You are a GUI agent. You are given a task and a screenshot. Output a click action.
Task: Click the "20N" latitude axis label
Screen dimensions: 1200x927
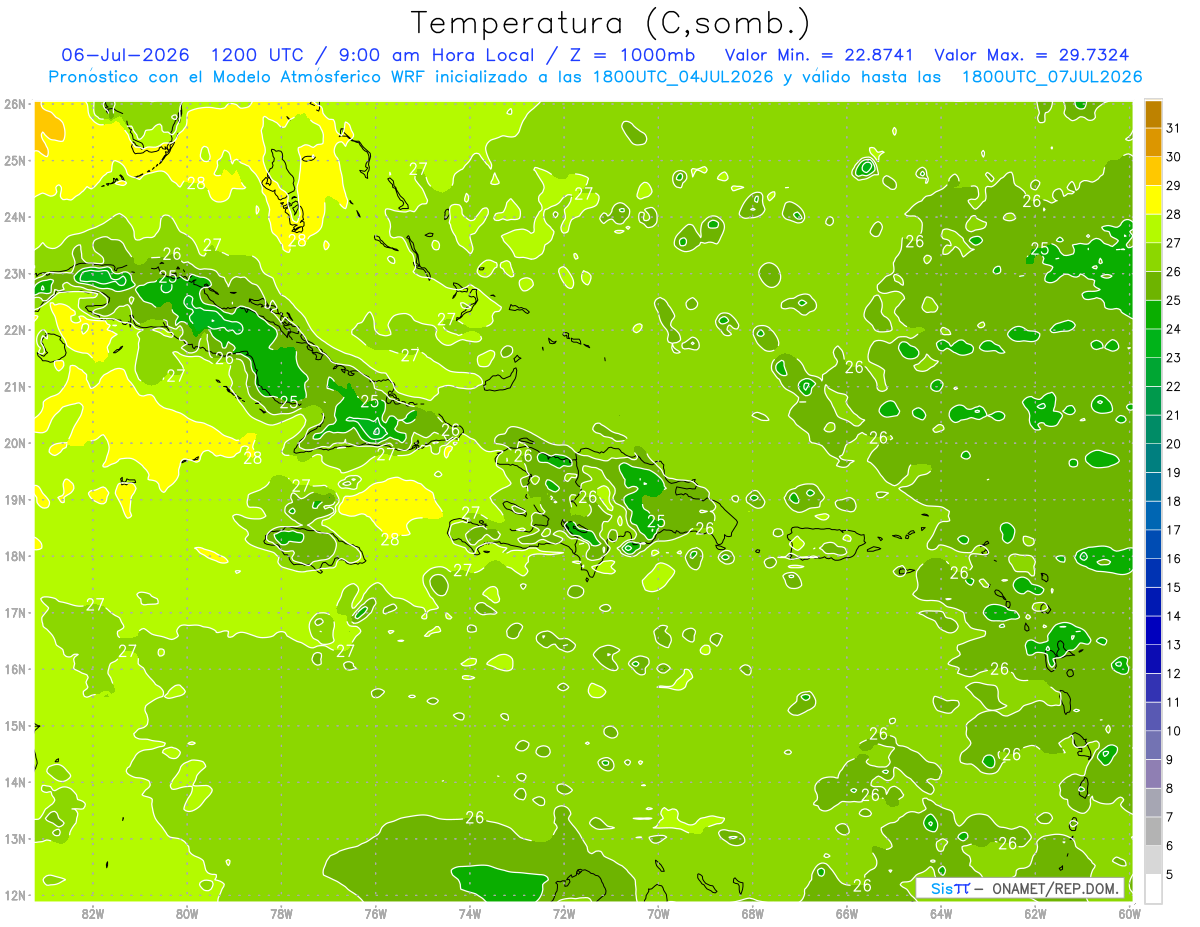tap(15, 443)
